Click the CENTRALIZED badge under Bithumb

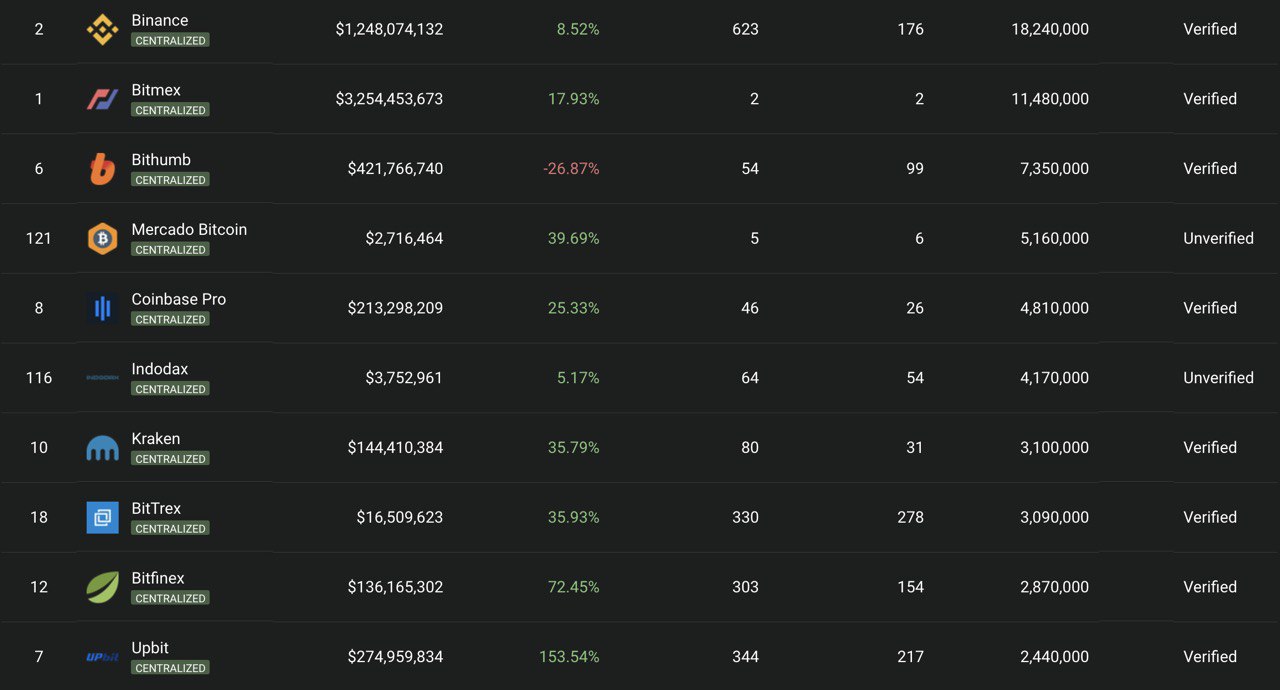tap(170, 180)
